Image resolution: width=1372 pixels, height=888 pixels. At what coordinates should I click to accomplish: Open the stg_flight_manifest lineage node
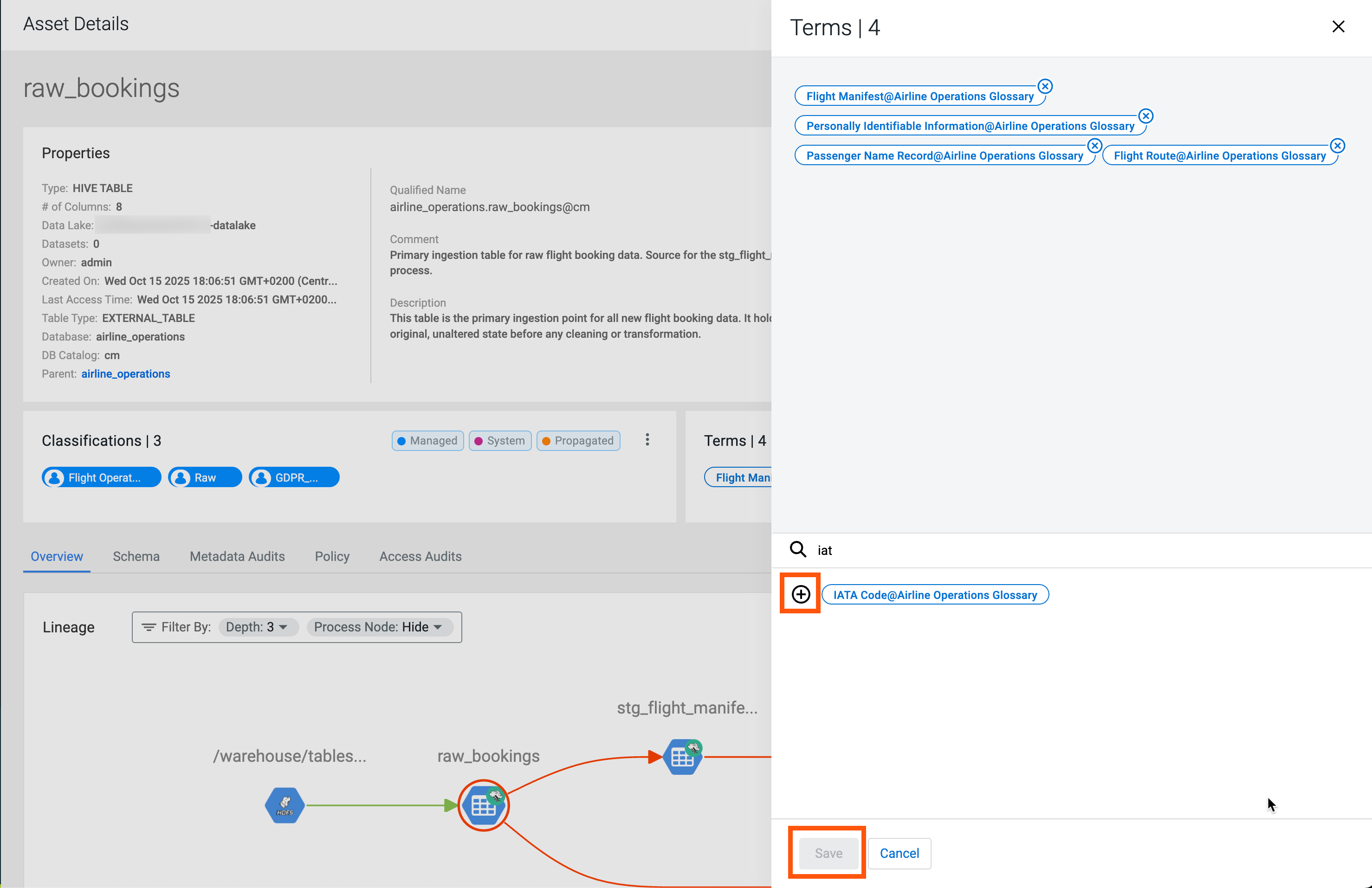(683, 757)
